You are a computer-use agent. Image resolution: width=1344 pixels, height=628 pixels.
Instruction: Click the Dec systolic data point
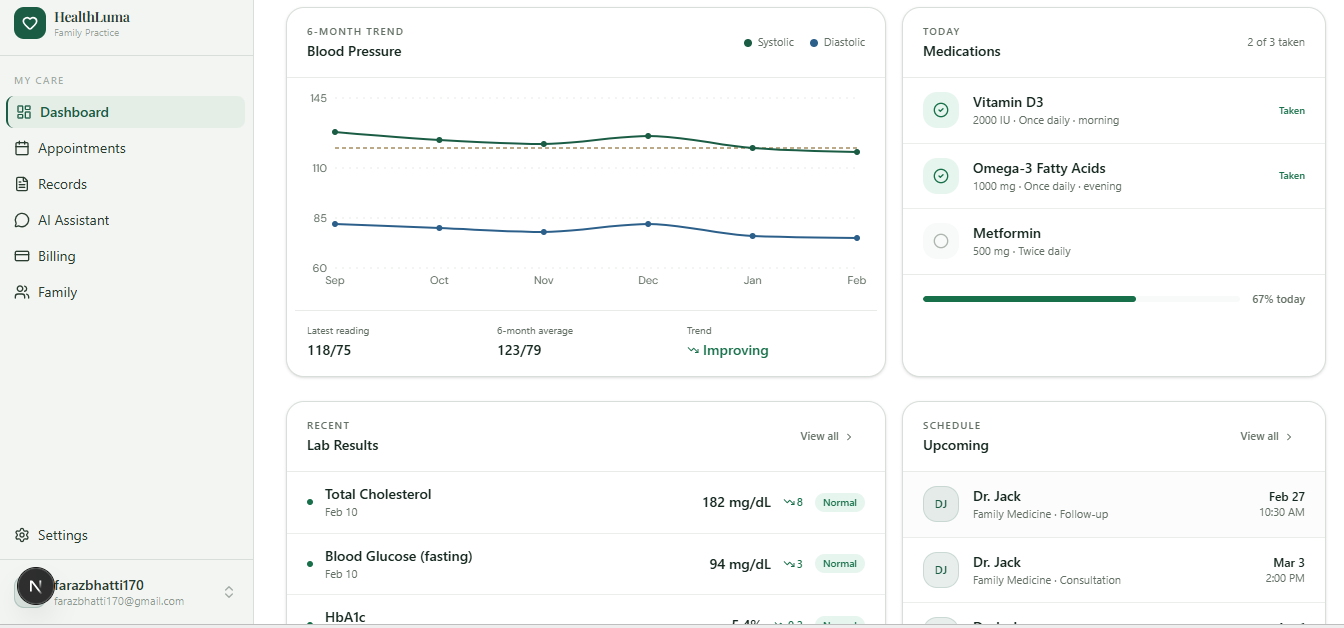648,135
